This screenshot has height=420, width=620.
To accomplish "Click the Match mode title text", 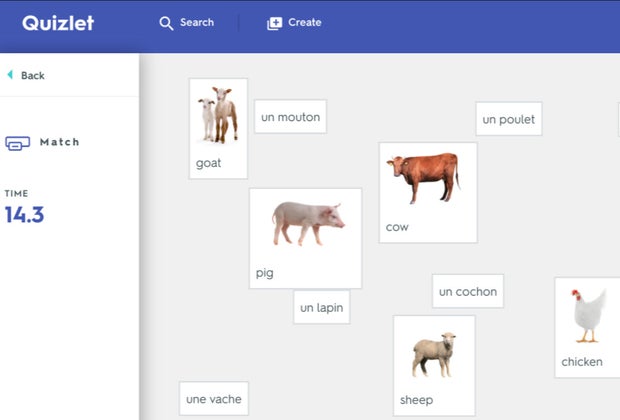I will click(60, 142).
